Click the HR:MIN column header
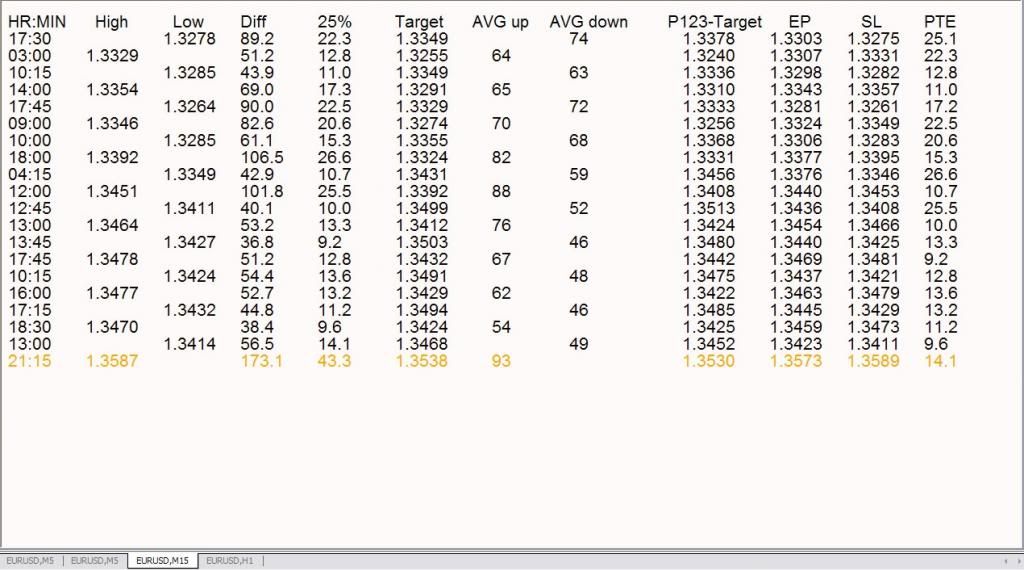 [37, 22]
